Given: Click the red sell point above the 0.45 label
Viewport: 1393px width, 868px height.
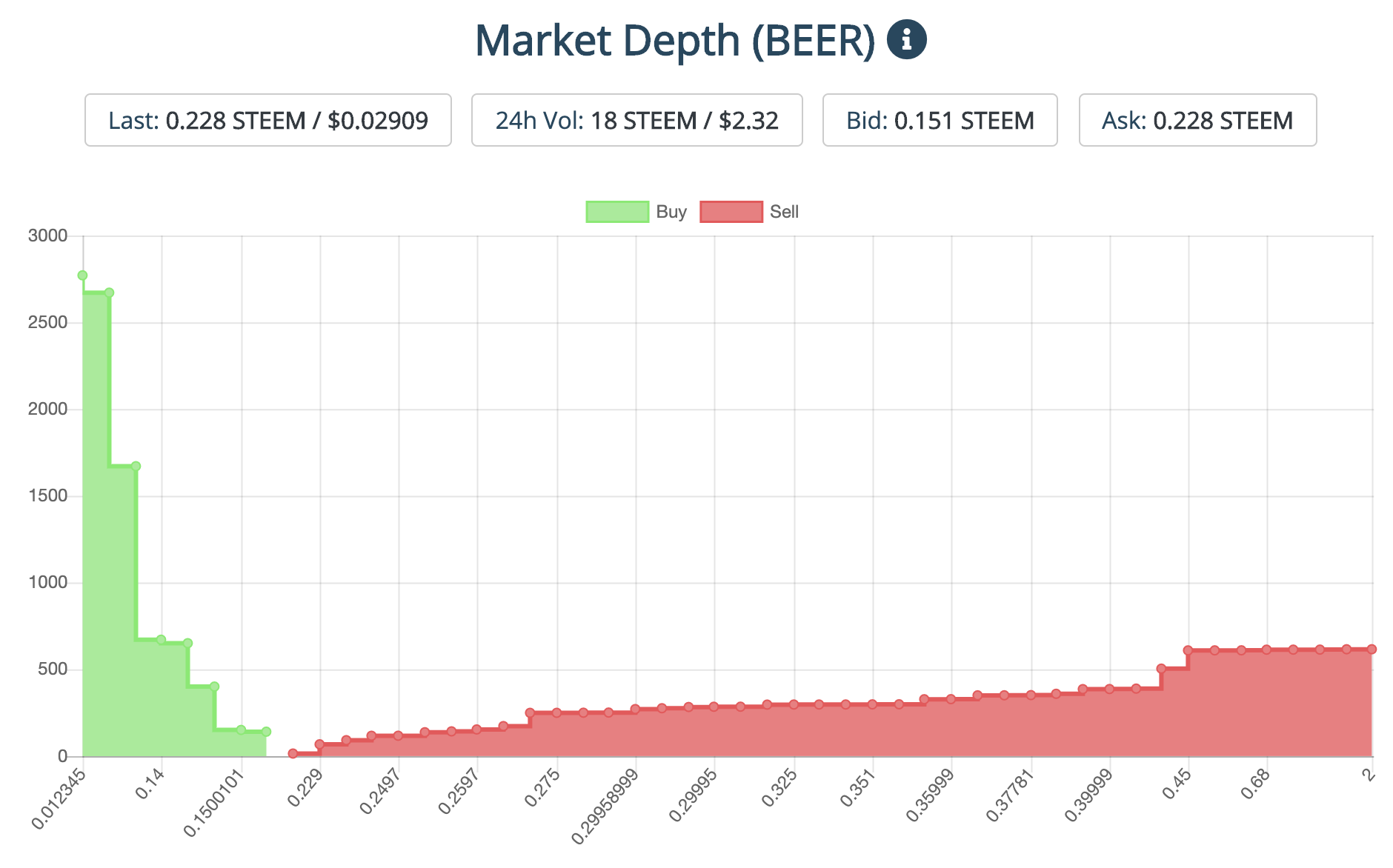Looking at the screenshot, I should pos(1188,650).
